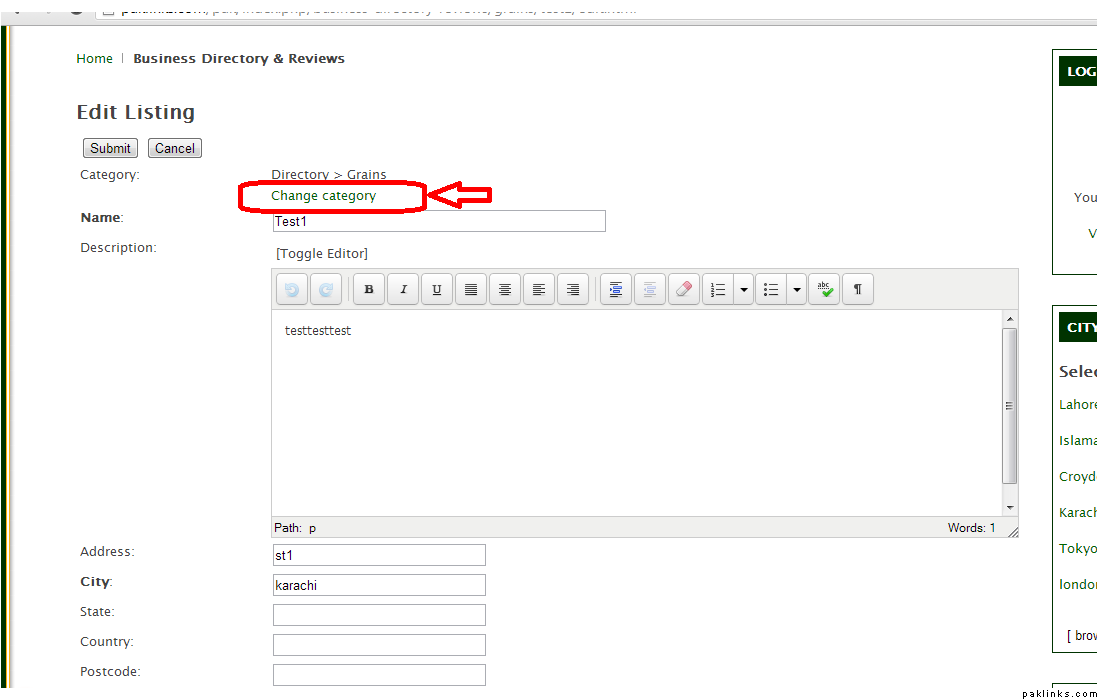Increase indent using the indent icon
Screen dimensions: 1098x700
(x=616, y=290)
